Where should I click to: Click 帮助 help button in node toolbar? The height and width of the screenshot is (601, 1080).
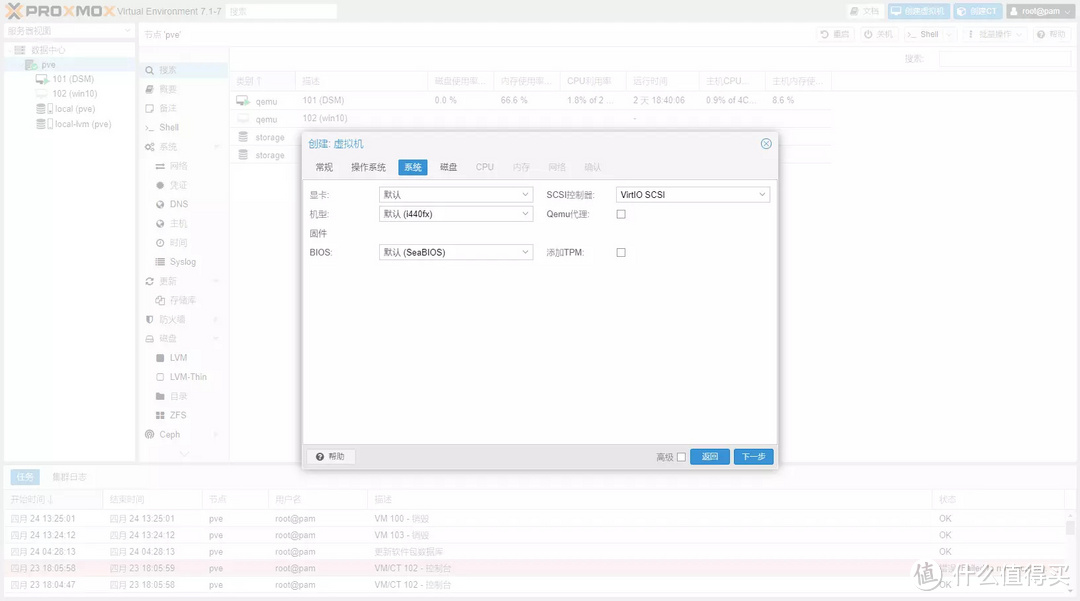[x=1051, y=34]
